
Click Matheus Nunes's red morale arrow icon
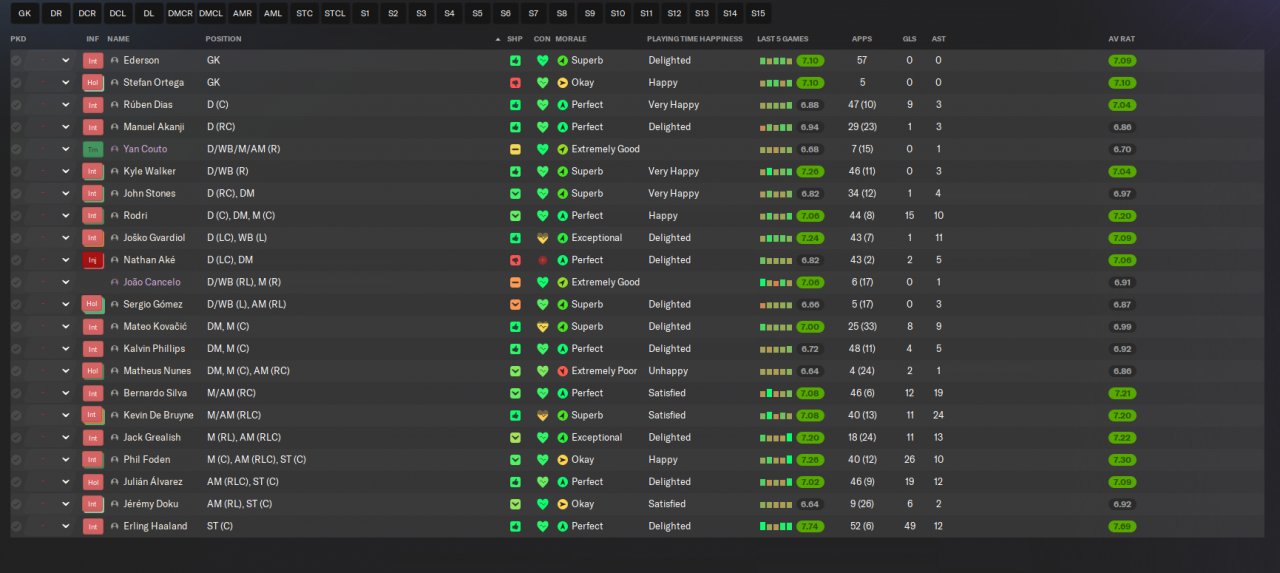pyautogui.click(x=563, y=371)
